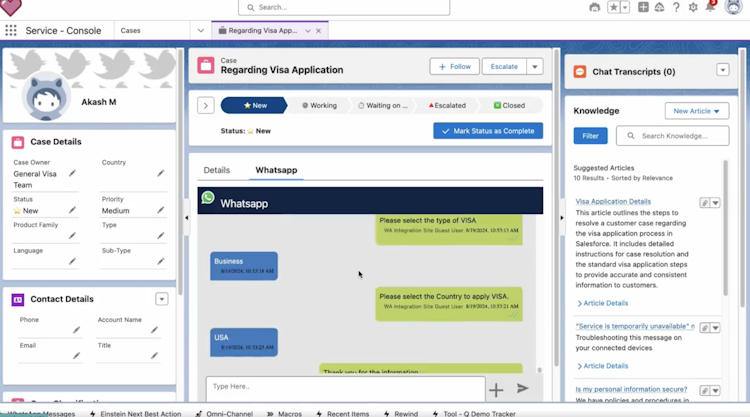The height and width of the screenshot is (417, 750).
Task: Open the Omni-Channel utility
Action: click(224, 414)
